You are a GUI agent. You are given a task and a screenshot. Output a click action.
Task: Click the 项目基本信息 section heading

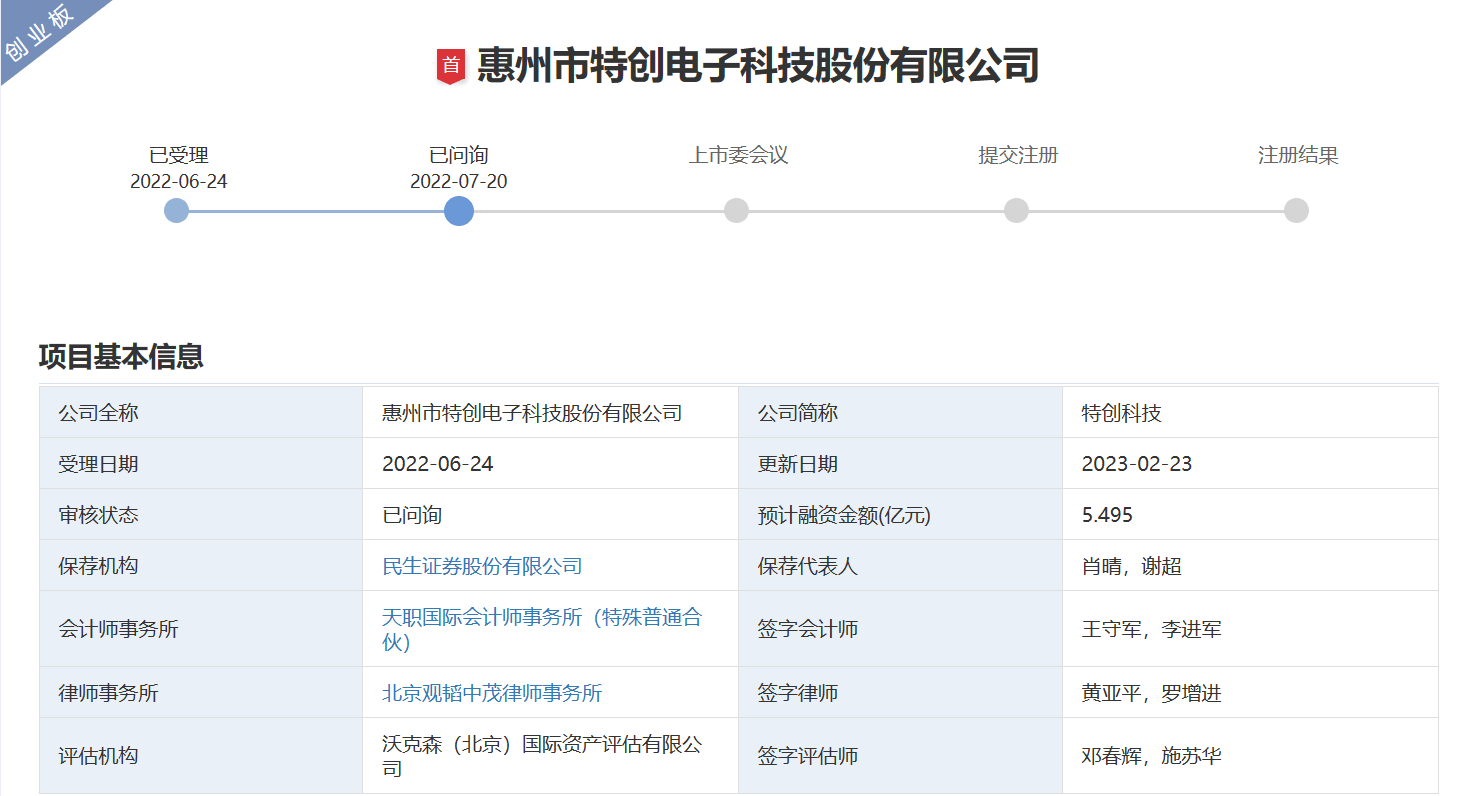(x=121, y=356)
